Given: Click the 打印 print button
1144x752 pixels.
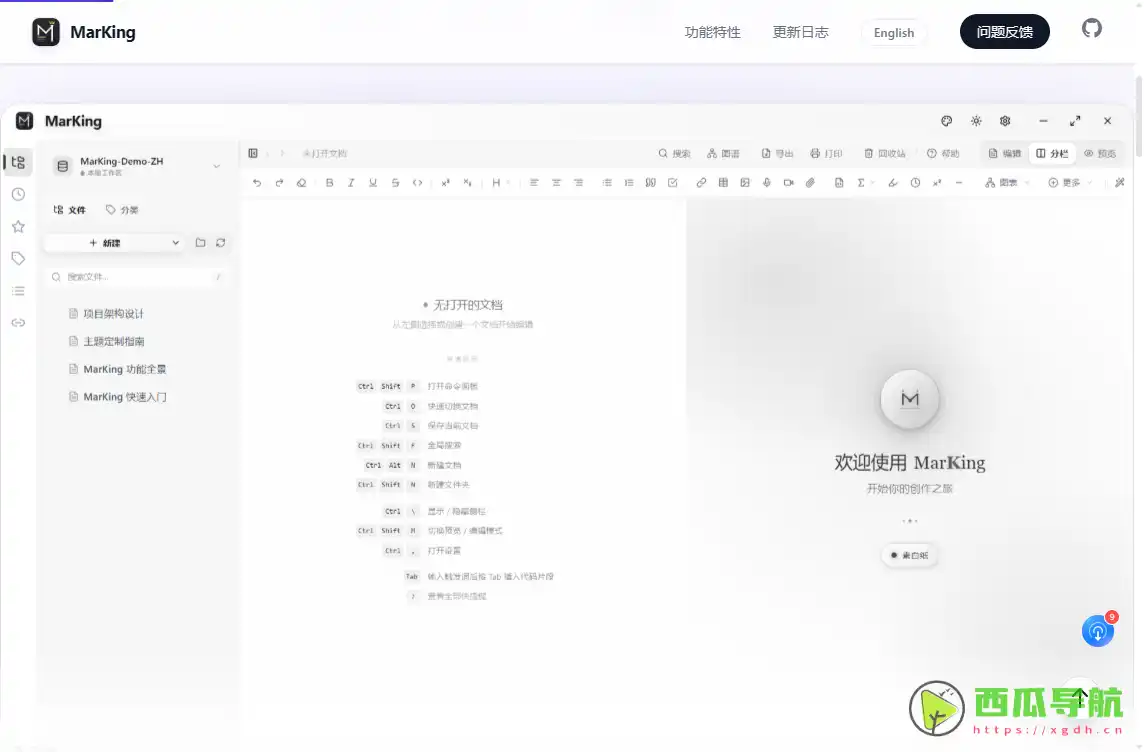Looking at the screenshot, I should click(827, 154).
